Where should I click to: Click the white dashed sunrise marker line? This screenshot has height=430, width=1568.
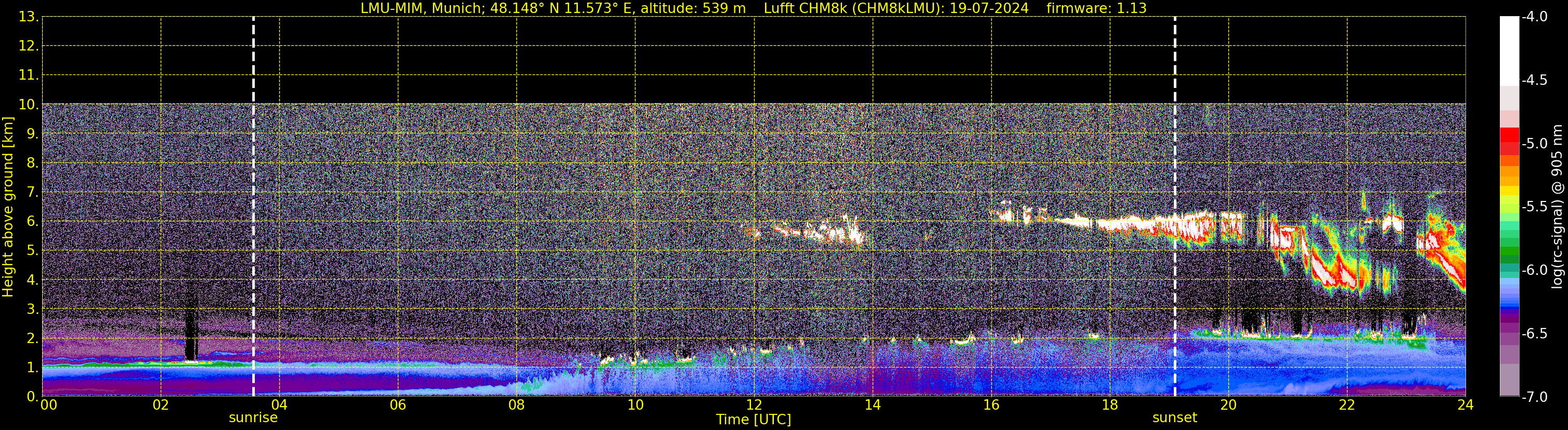point(253,207)
